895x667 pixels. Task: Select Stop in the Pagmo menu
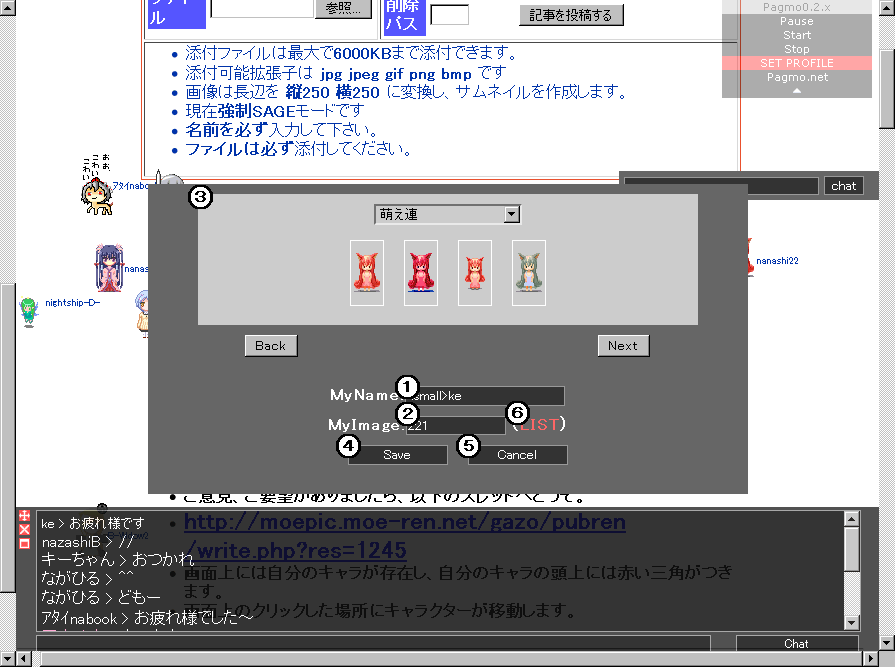797,49
